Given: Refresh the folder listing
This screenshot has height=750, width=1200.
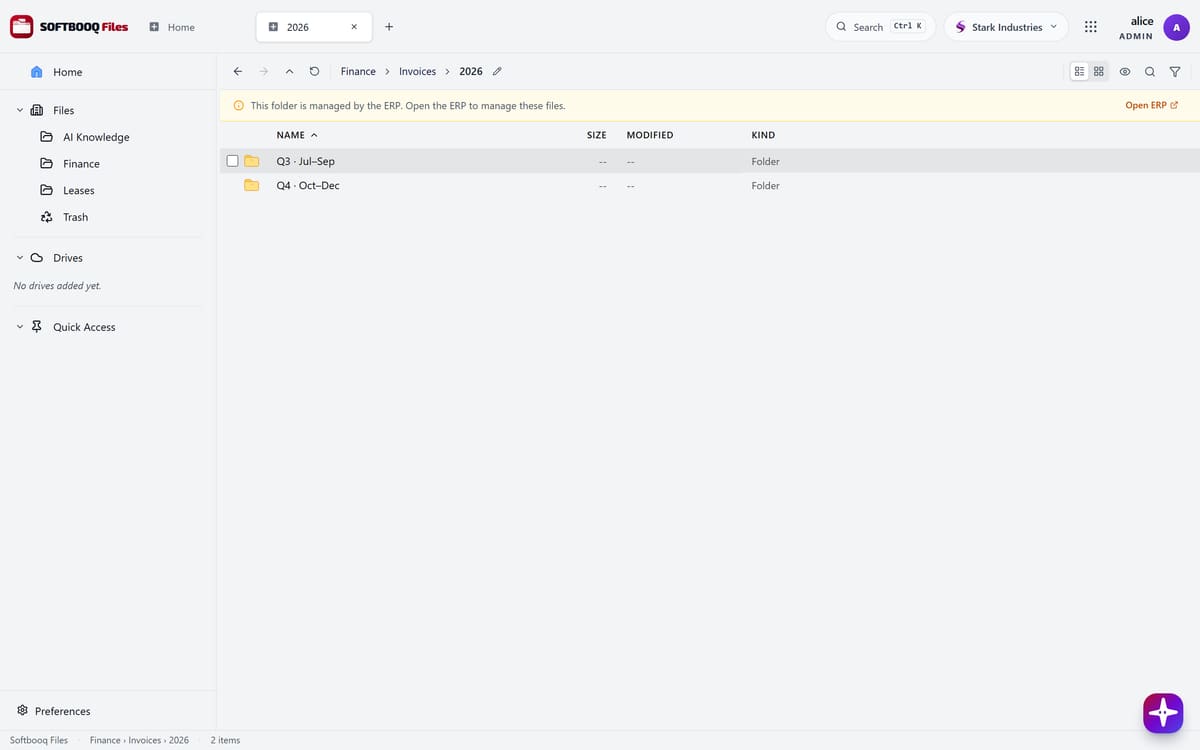Looking at the screenshot, I should click(315, 71).
